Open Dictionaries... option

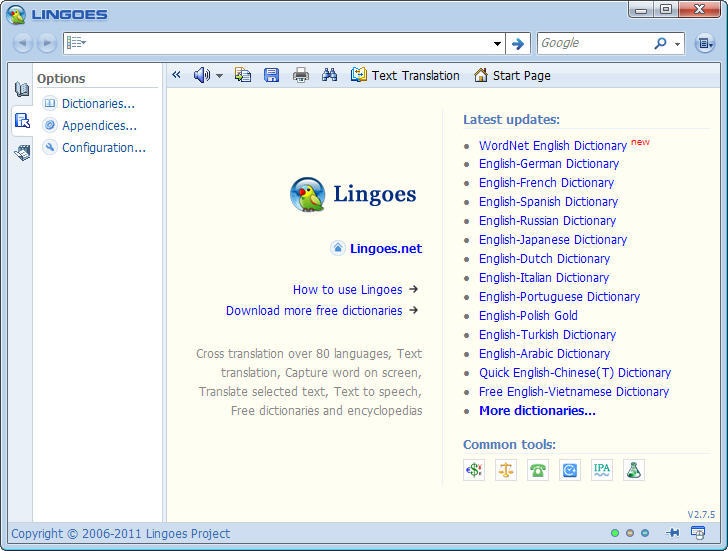click(x=98, y=104)
